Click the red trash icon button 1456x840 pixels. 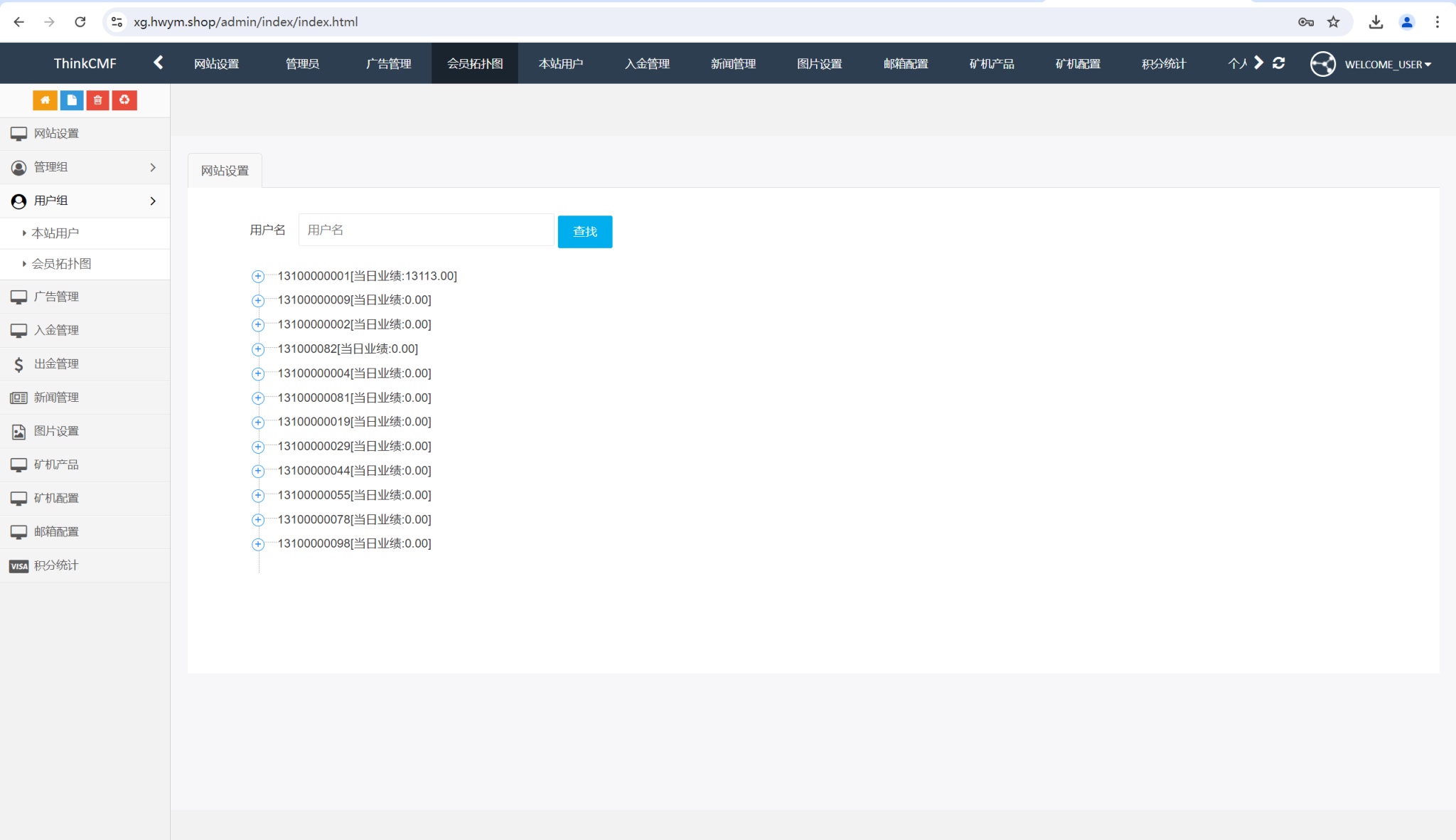pyautogui.click(x=98, y=100)
